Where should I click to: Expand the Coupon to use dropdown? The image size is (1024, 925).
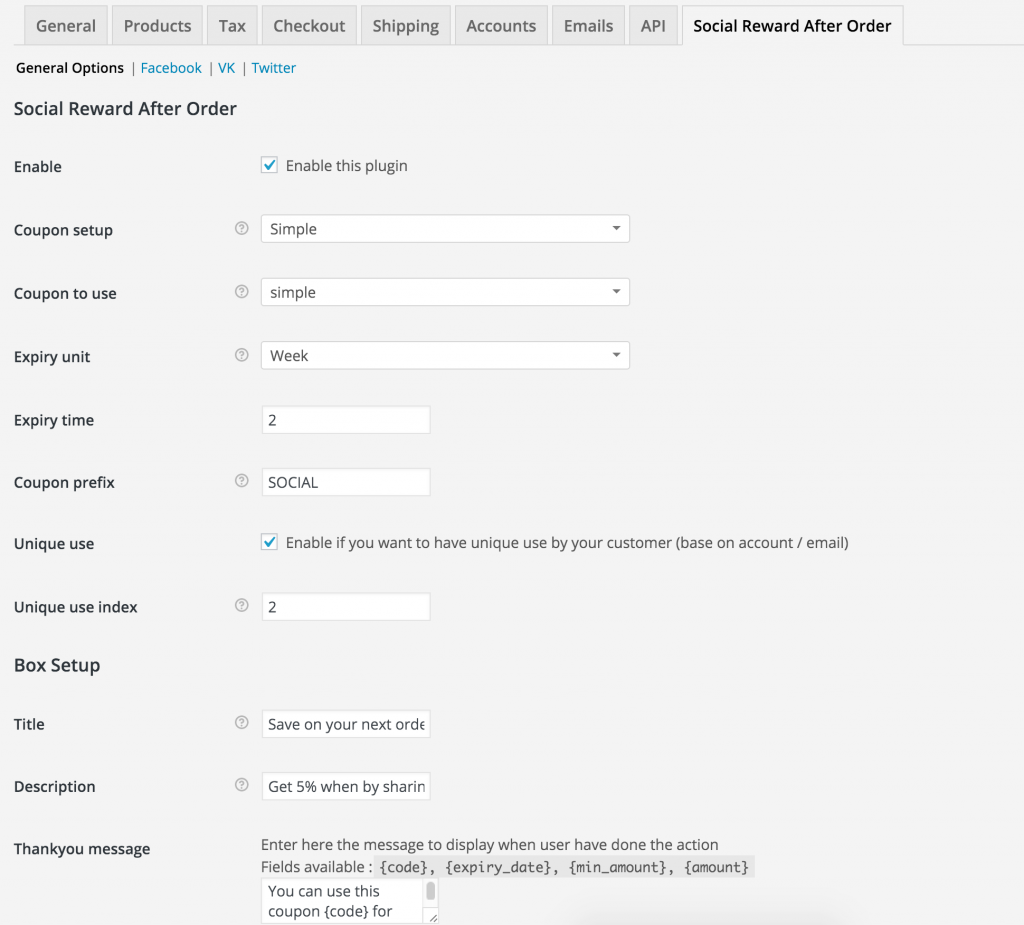[444, 292]
